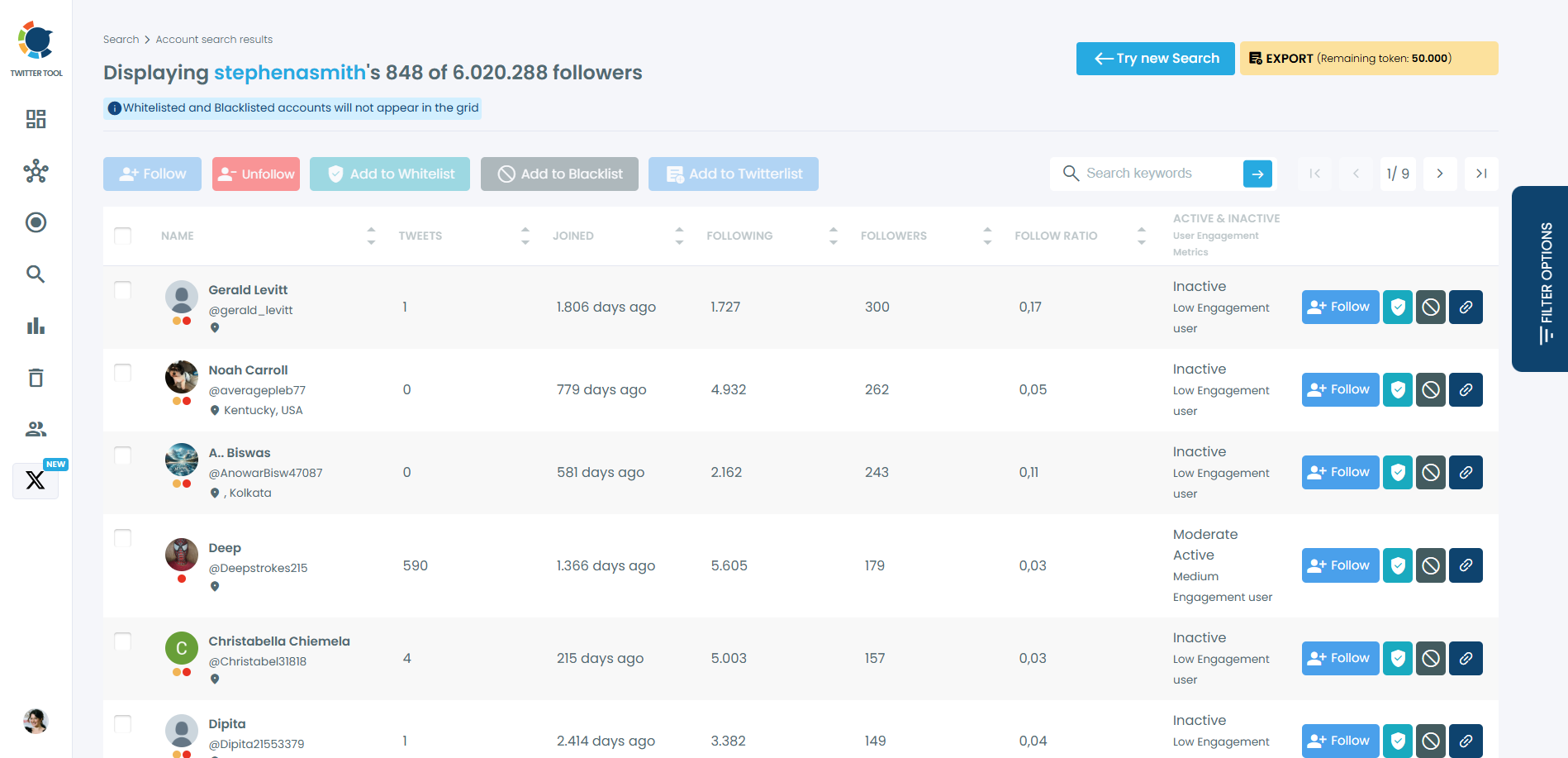1568x758 pixels.
Task: Select the automation tool in the sidebar
Action: [36, 171]
